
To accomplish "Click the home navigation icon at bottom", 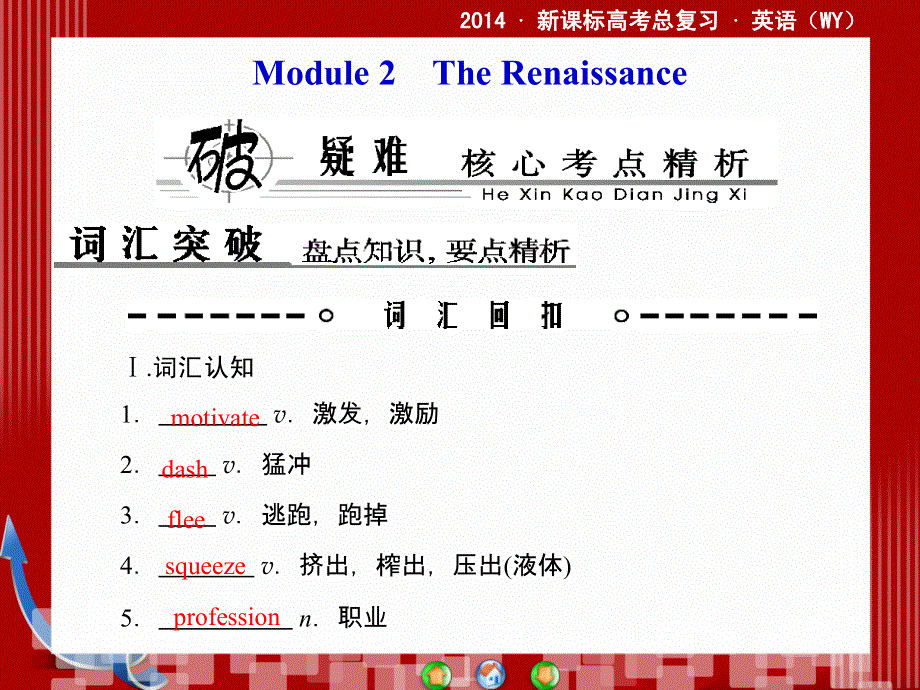I will [490, 673].
